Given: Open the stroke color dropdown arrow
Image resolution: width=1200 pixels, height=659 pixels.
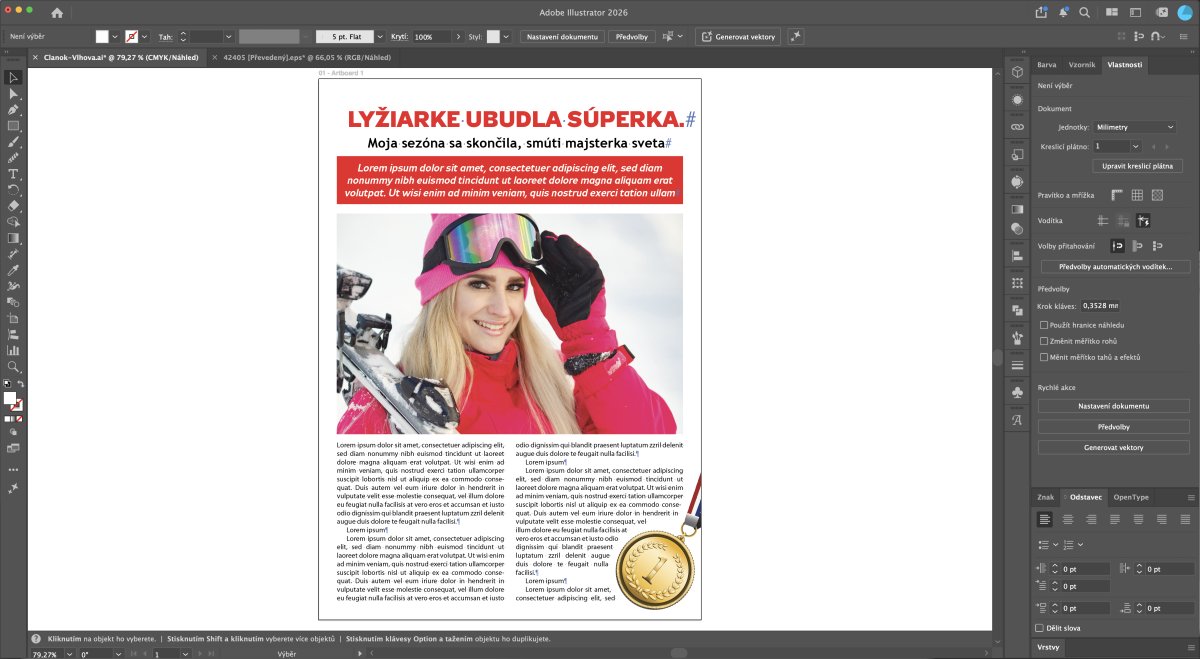Looking at the screenshot, I should (x=146, y=36).
